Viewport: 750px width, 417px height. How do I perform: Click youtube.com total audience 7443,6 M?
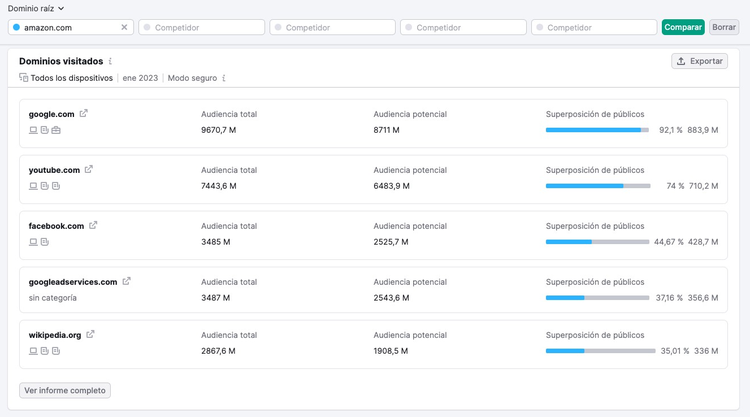click(219, 186)
